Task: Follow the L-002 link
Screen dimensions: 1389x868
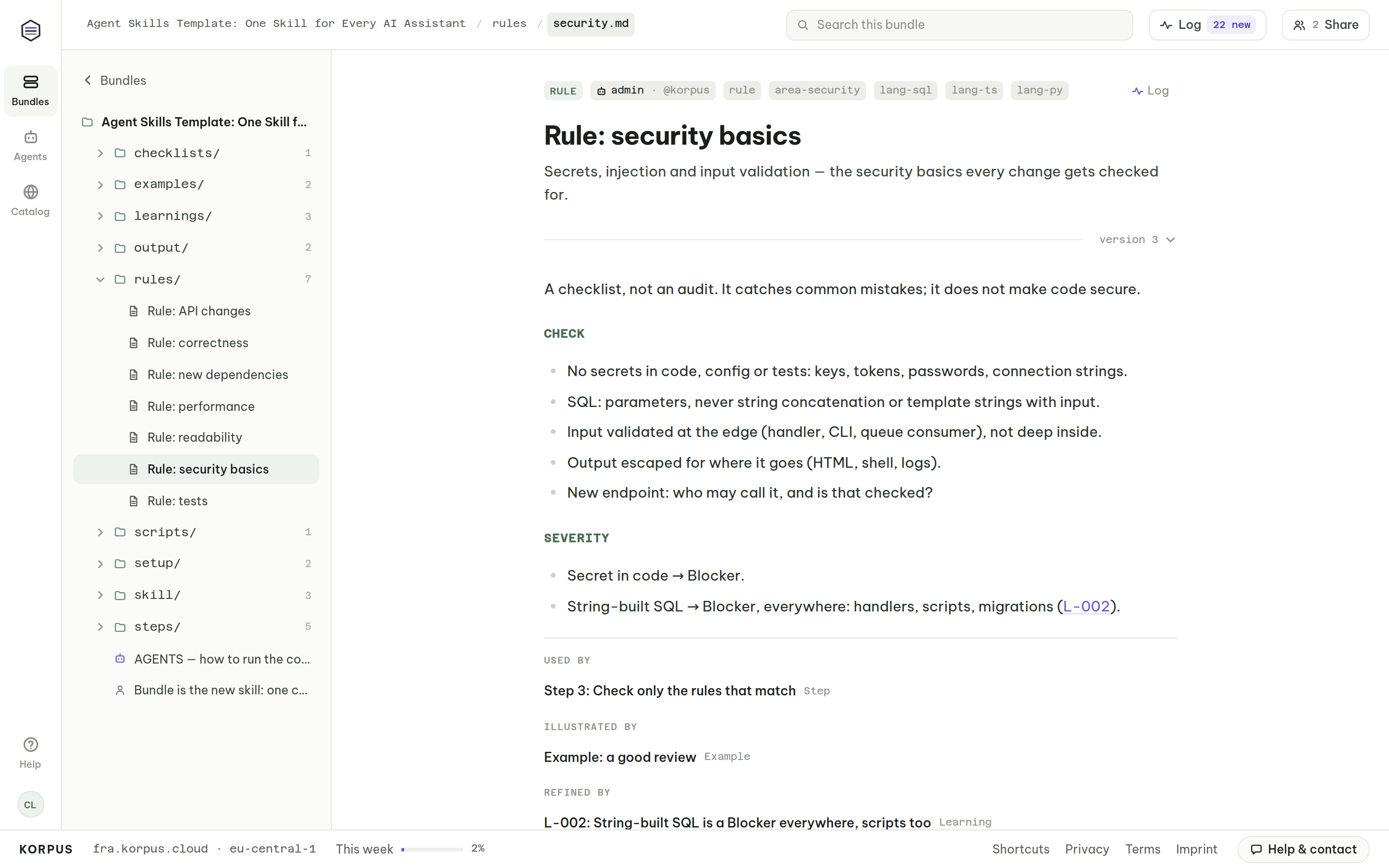Action: tap(1086, 606)
